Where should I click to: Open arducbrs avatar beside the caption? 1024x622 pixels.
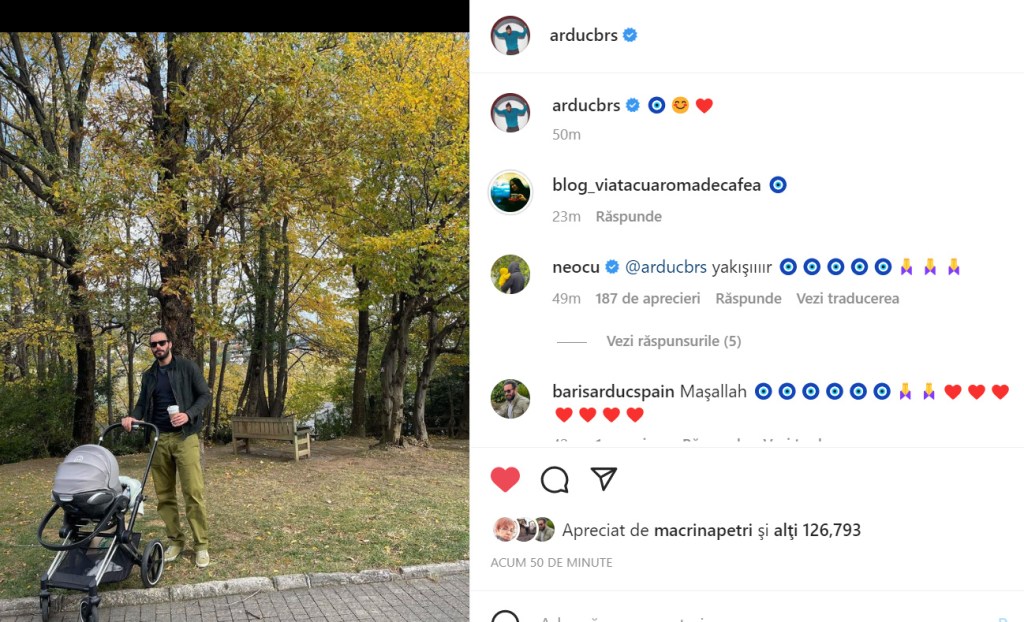[x=510, y=112]
